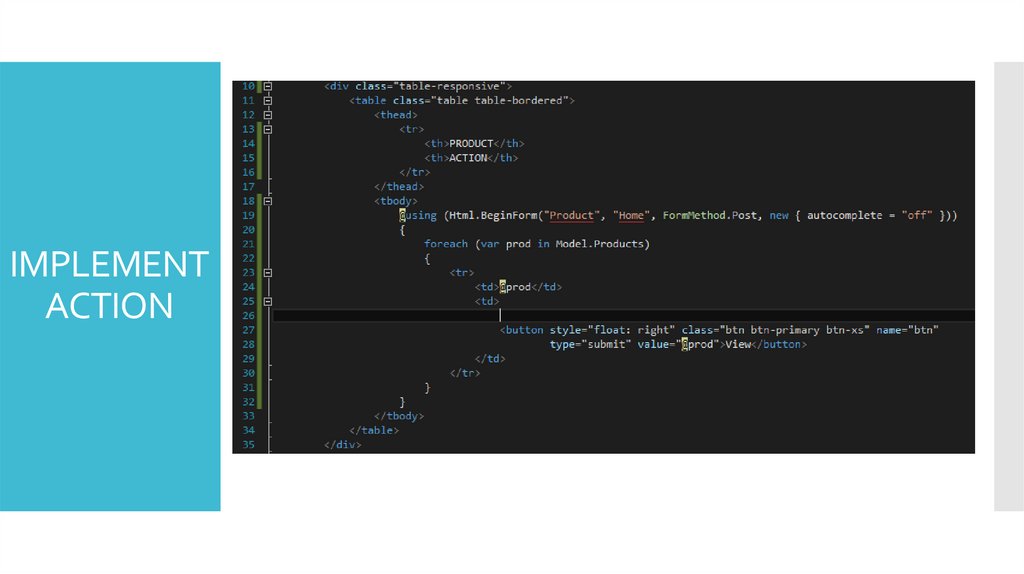Click the foreach keyword on line 21
This screenshot has height=574, width=1024.
tap(445, 244)
